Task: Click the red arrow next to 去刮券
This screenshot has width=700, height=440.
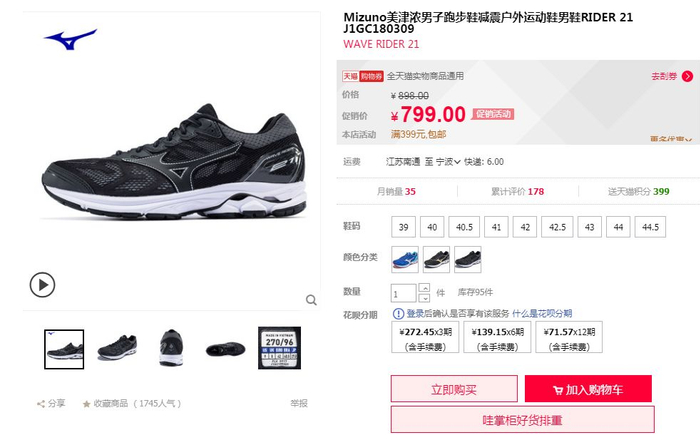Action: click(x=687, y=76)
